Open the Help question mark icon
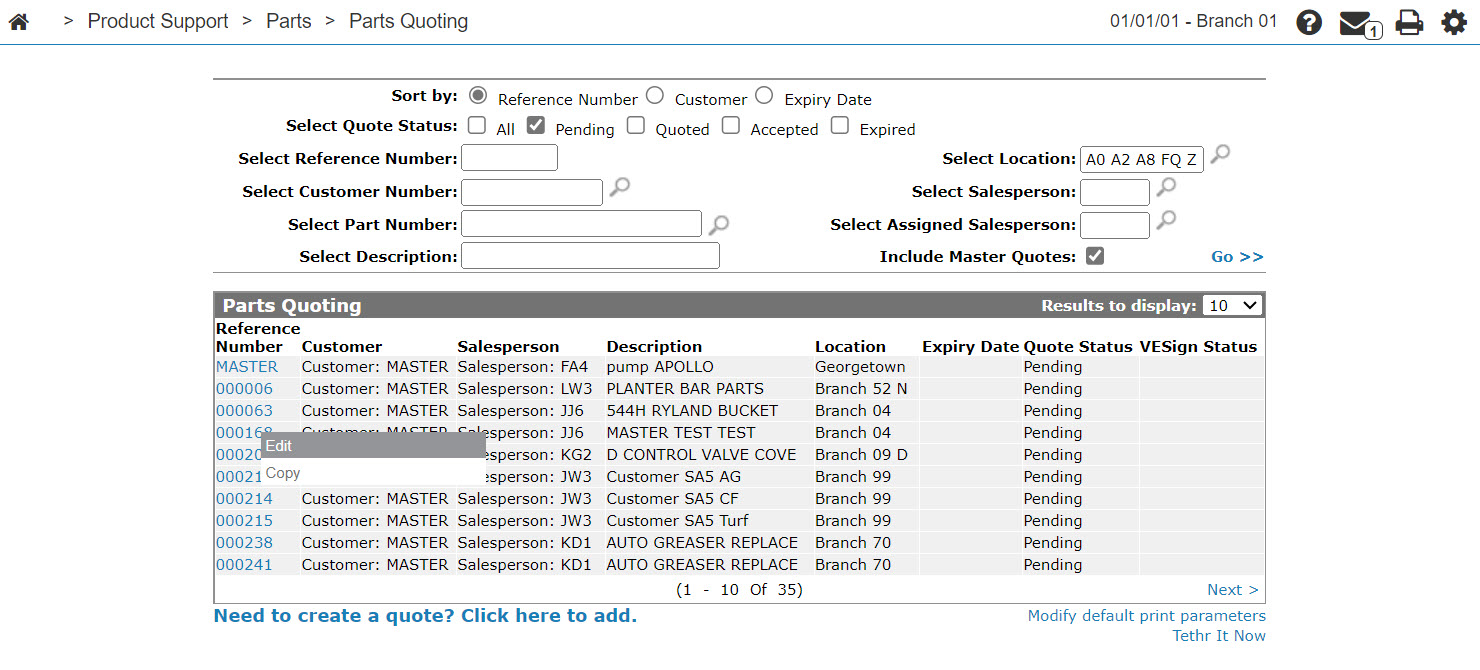 1309,22
